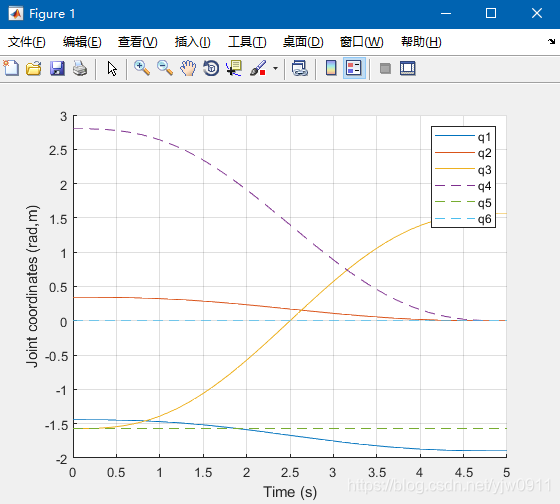Insert a colorbar
Viewport: 560px width, 504px height.
coord(331,68)
